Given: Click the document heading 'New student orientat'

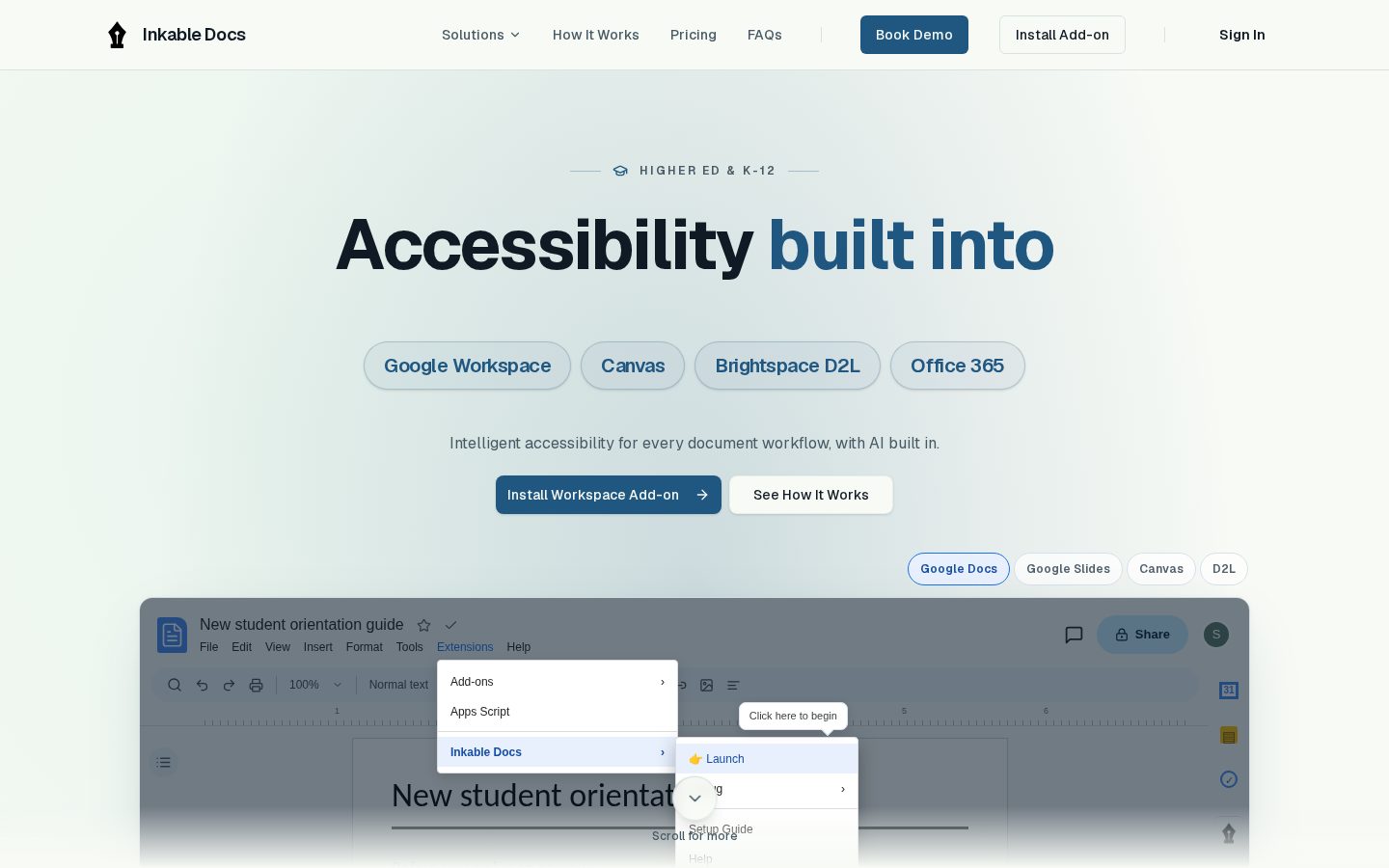Looking at the screenshot, I should pyautogui.click(x=533, y=796).
